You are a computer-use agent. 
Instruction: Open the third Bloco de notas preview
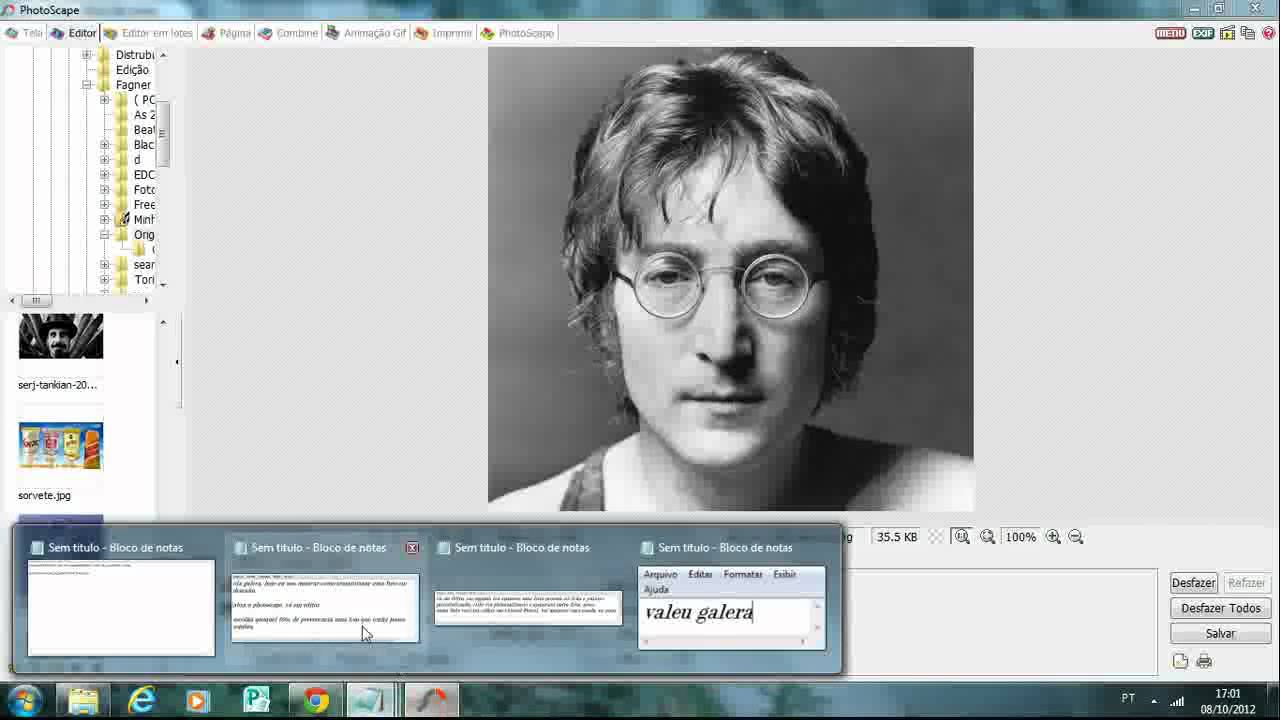click(528, 608)
